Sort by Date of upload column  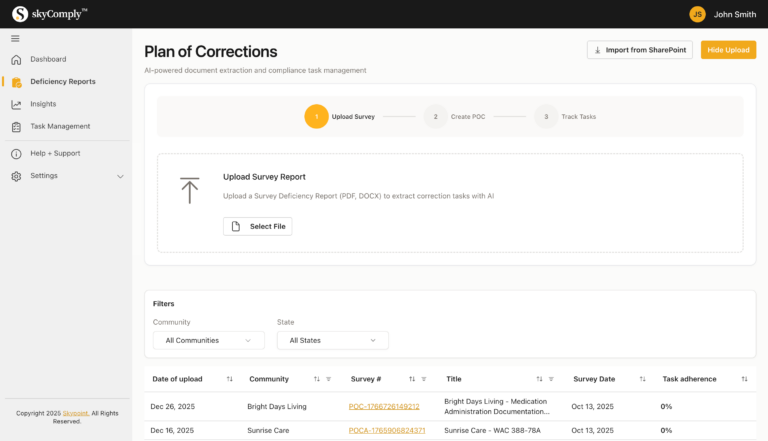(x=230, y=379)
